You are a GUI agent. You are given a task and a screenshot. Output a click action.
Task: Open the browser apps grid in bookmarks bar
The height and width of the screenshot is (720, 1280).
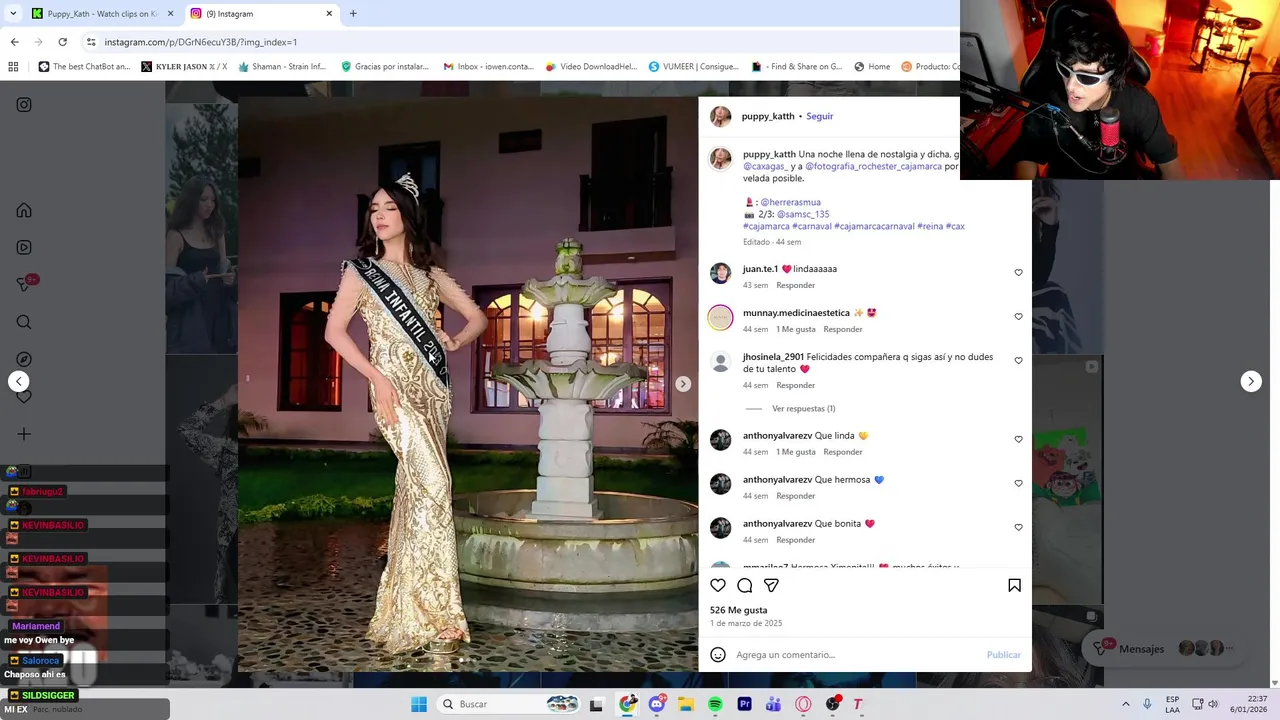tap(13, 67)
